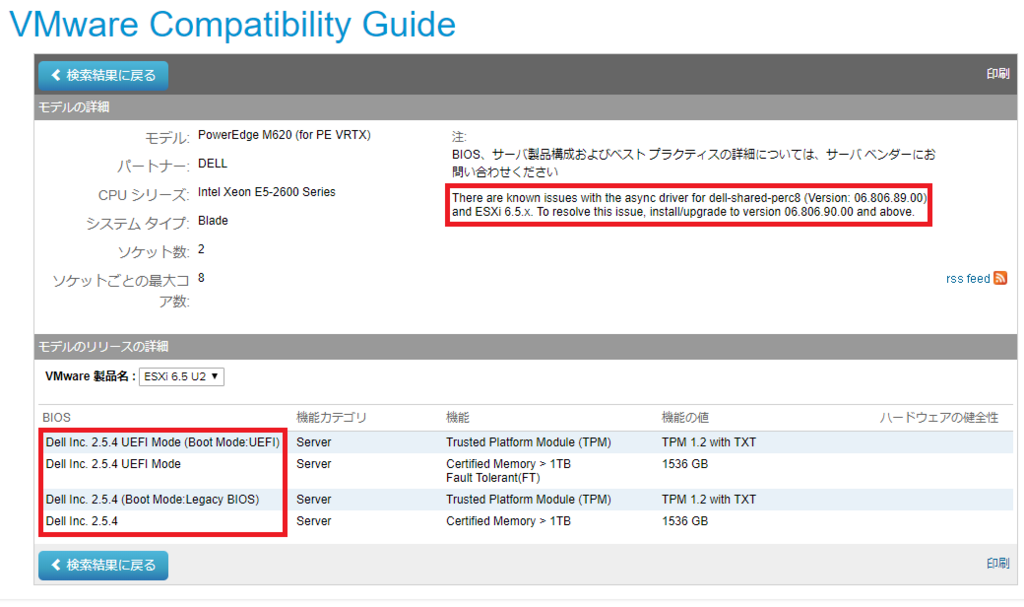Click the bottom 印刷 print link
The image size is (1024, 607).
tap(997, 563)
